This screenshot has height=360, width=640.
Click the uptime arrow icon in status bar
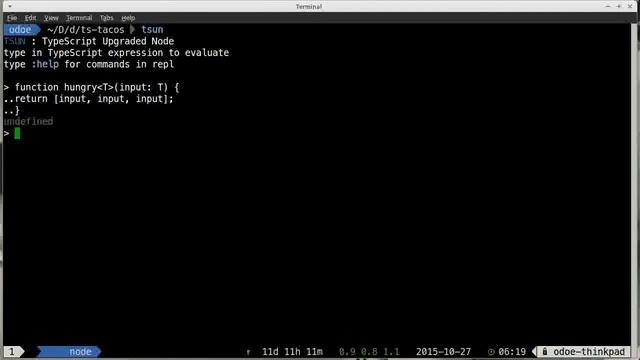(248, 352)
